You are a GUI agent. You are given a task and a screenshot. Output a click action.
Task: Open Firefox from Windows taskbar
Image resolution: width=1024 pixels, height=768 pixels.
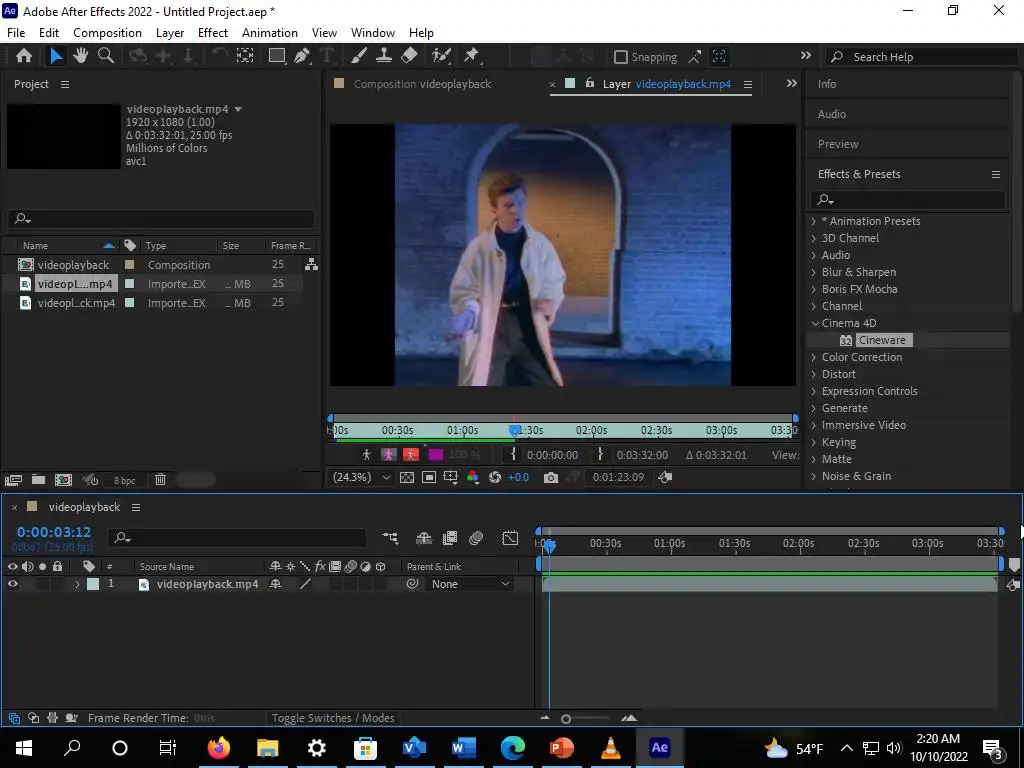(219, 747)
